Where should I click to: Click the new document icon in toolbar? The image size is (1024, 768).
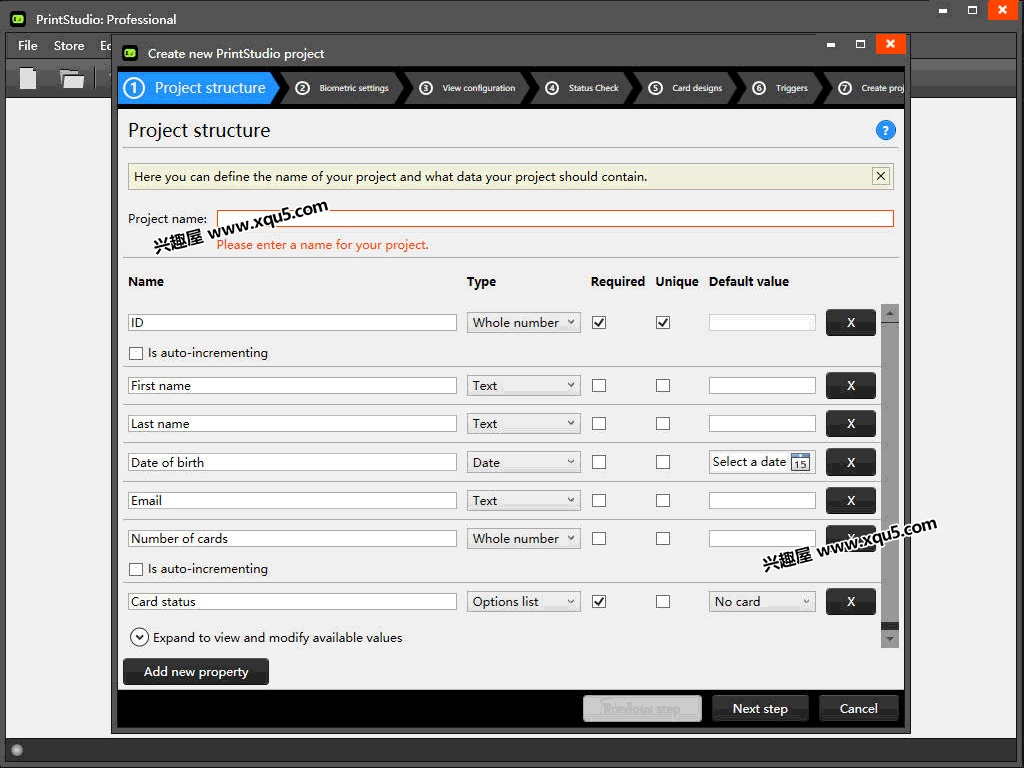pos(27,78)
